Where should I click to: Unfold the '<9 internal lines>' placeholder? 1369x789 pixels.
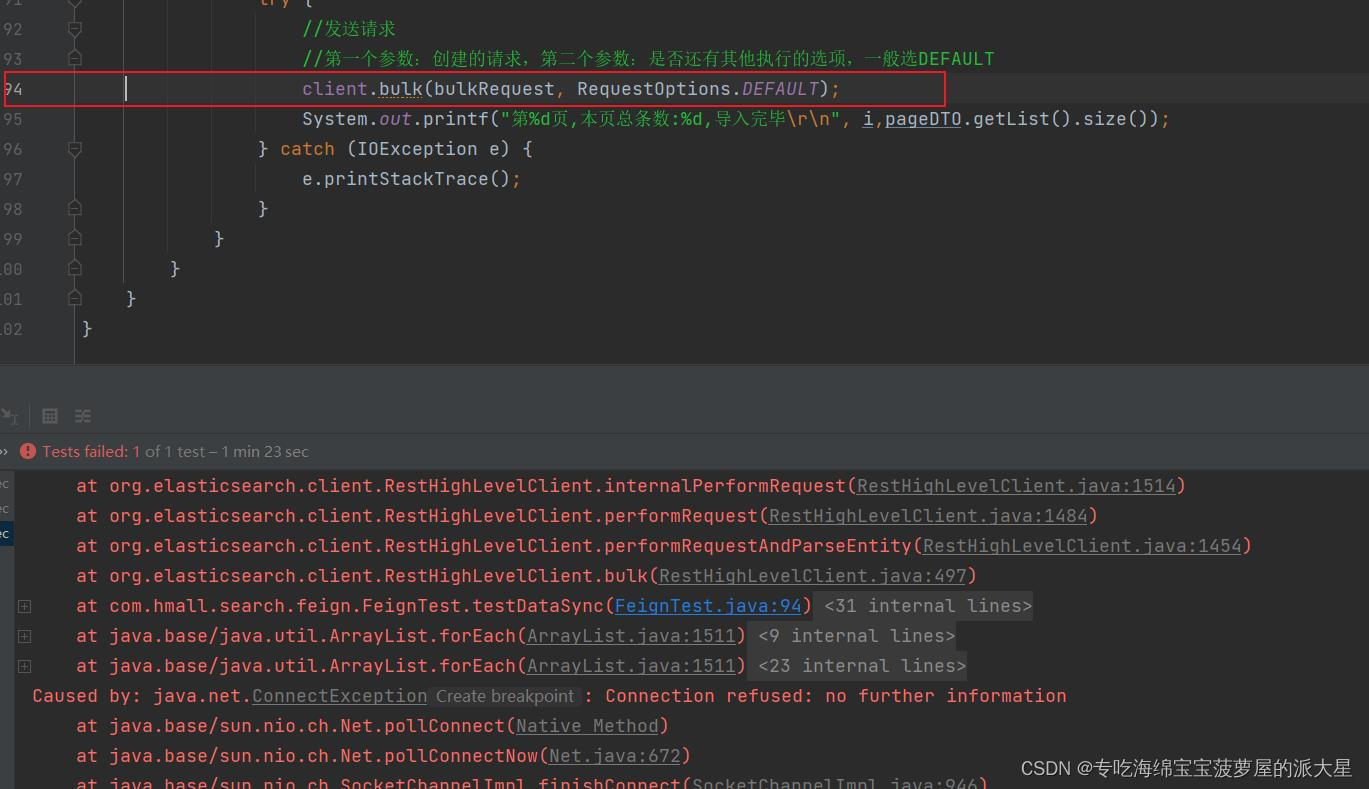coord(855,636)
